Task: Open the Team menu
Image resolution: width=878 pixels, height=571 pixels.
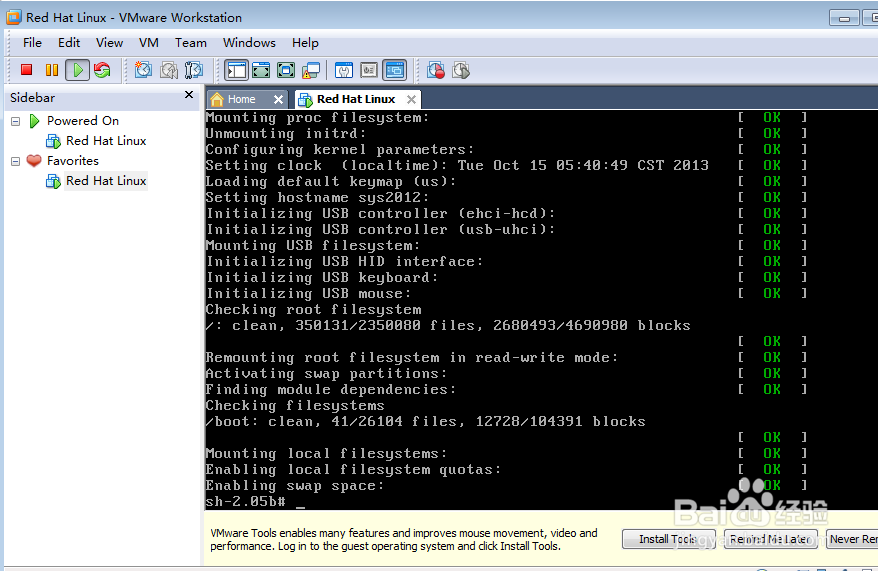Action: point(190,43)
